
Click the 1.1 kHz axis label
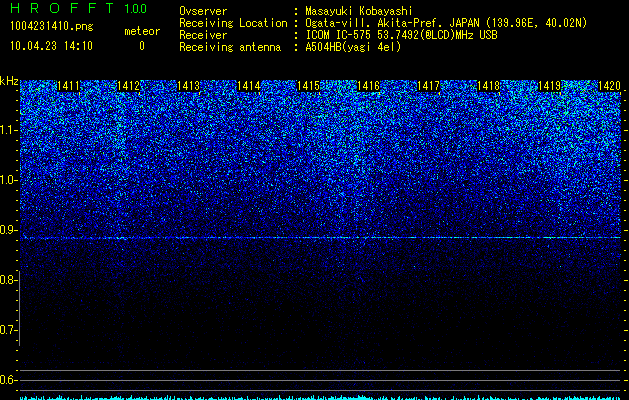pyautogui.click(x=9, y=130)
